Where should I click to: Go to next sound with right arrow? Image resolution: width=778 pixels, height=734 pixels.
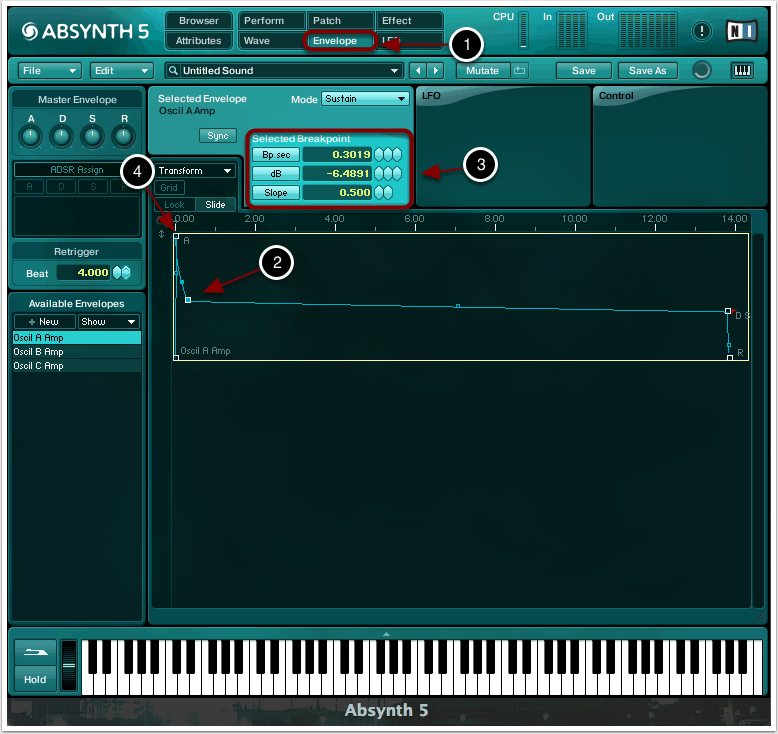click(x=436, y=71)
